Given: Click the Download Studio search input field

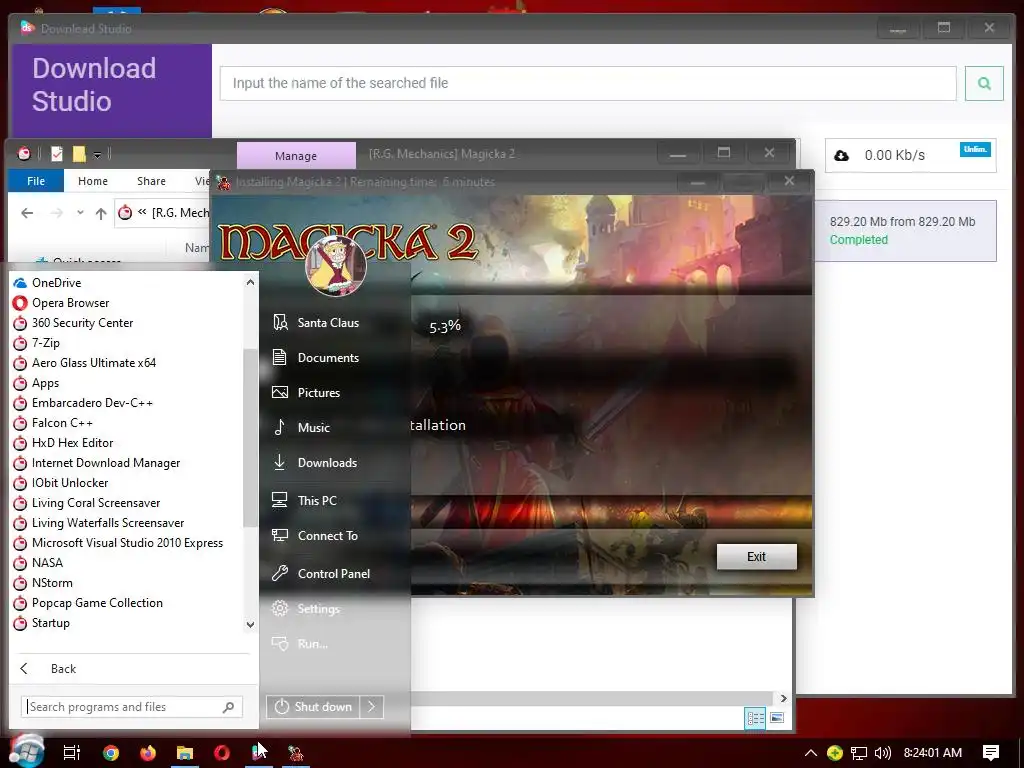Looking at the screenshot, I should click(588, 83).
